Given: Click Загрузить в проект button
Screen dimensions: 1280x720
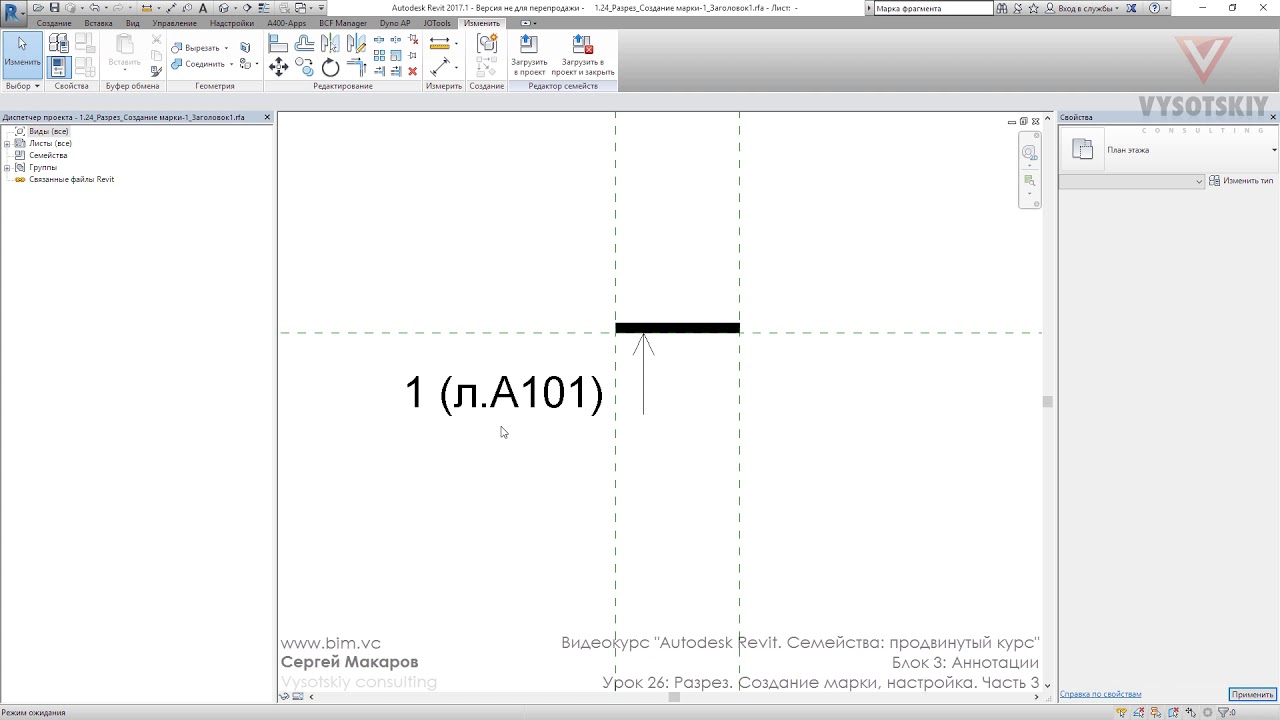Looking at the screenshot, I should pyautogui.click(x=529, y=56).
